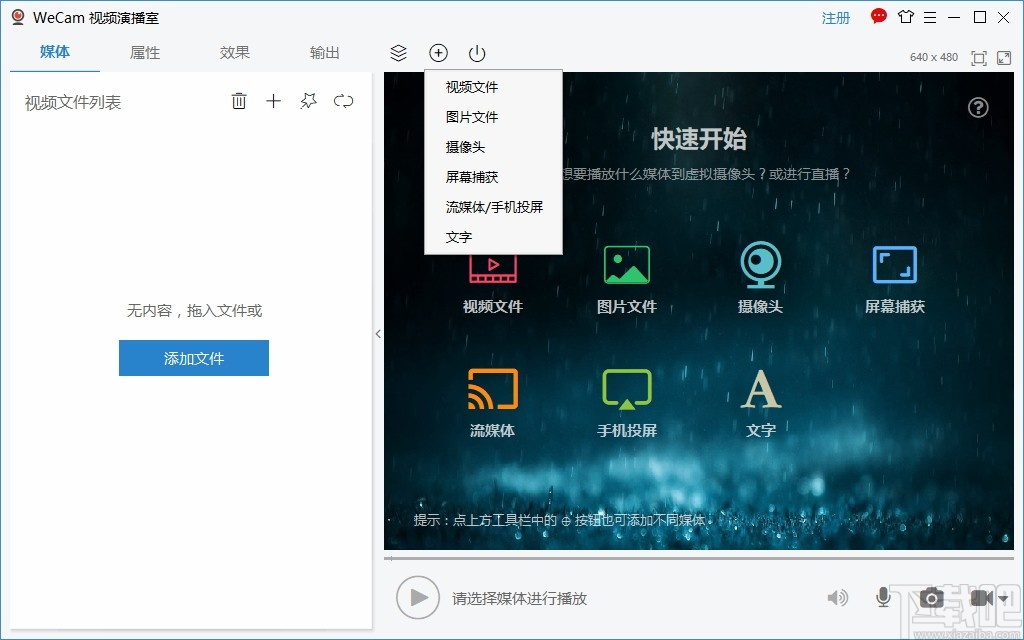The height and width of the screenshot is (640, 1024).
Task: Toggle loop playback icon in list header
Action: click(344, 101)
